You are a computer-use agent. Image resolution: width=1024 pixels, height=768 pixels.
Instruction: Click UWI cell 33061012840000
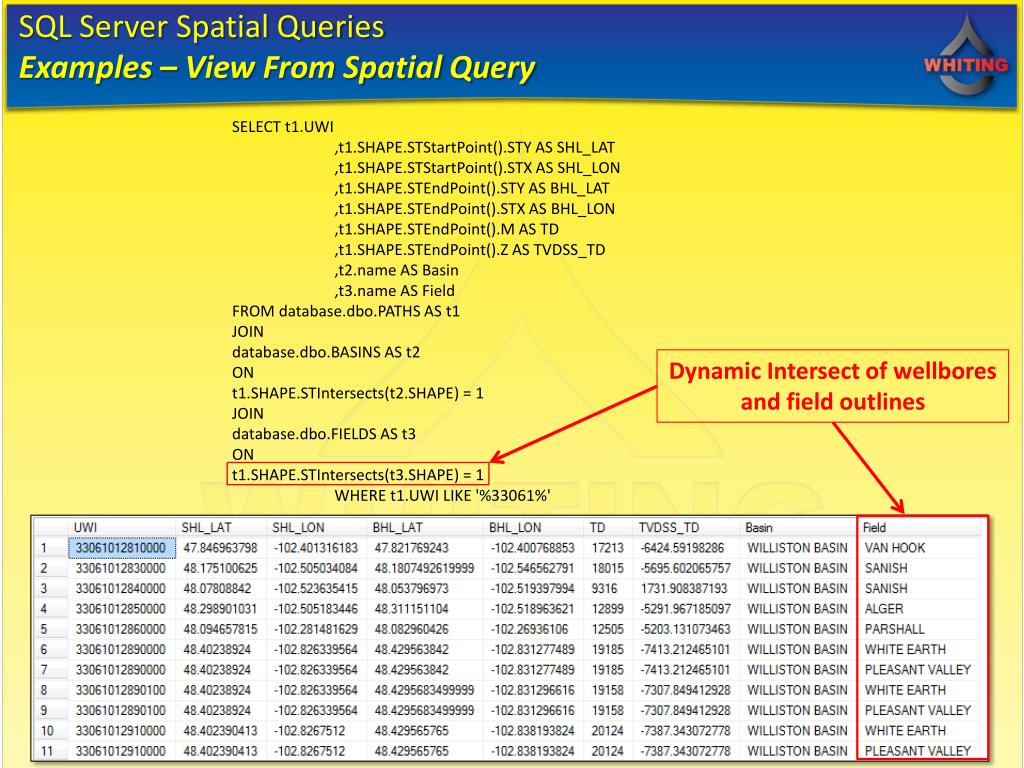pos(121,588)
